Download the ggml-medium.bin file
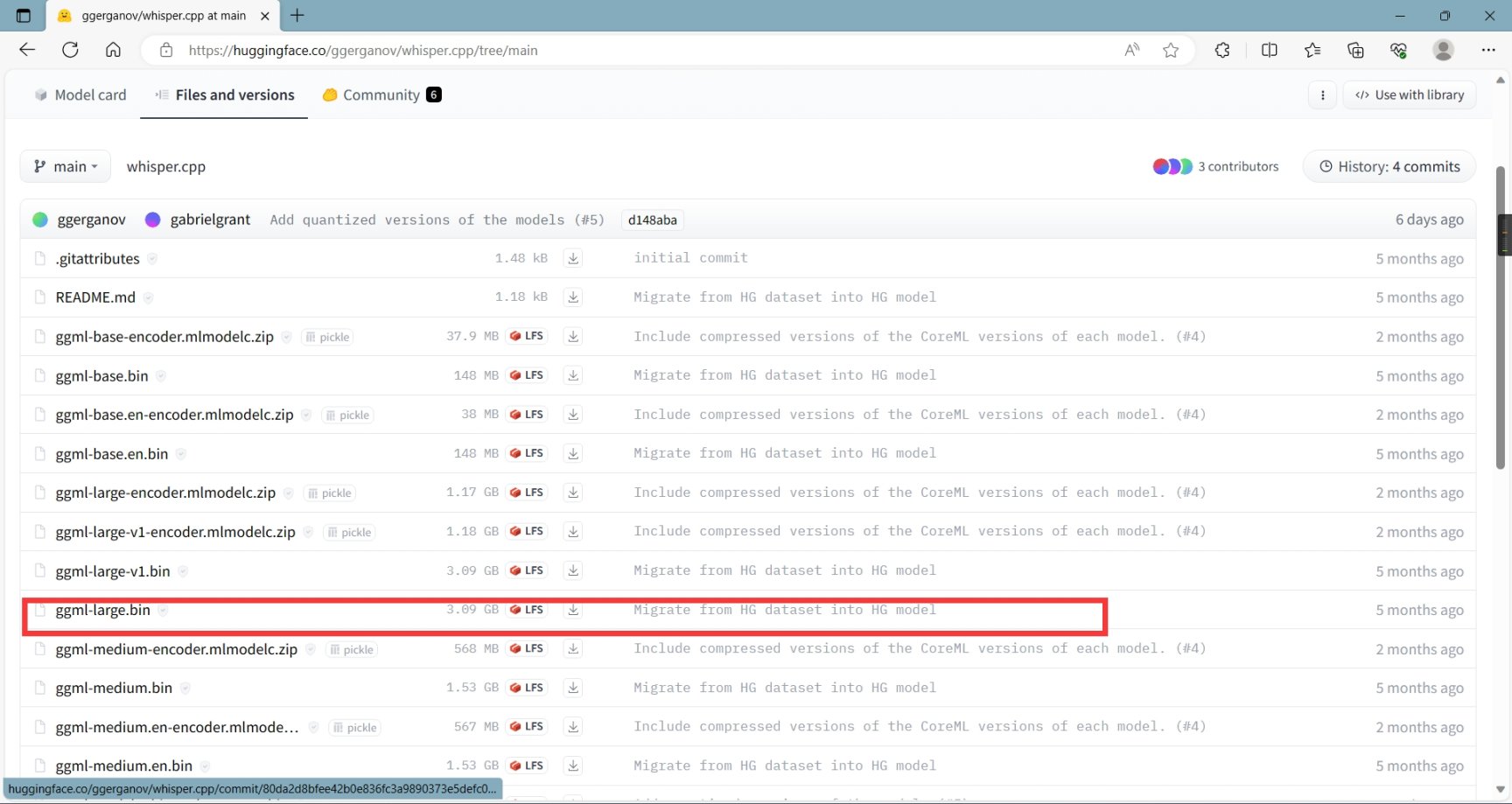The height and width of the screenshot is (804, 1512). (x=573, y=688)
